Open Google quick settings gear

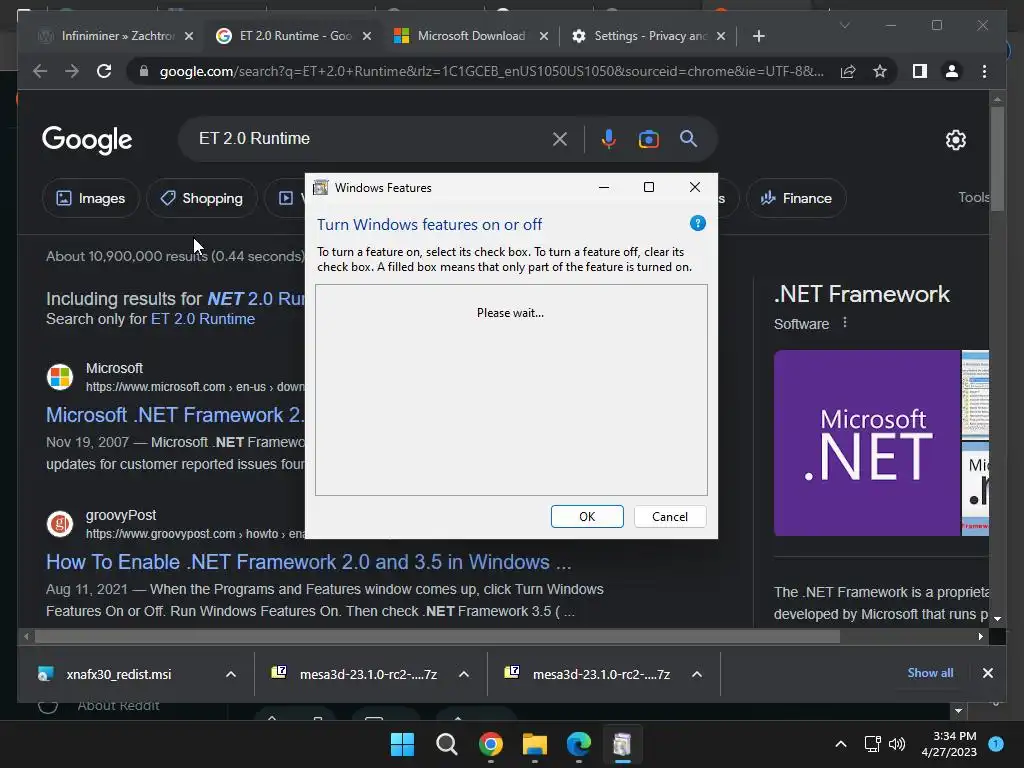(955, 140)
